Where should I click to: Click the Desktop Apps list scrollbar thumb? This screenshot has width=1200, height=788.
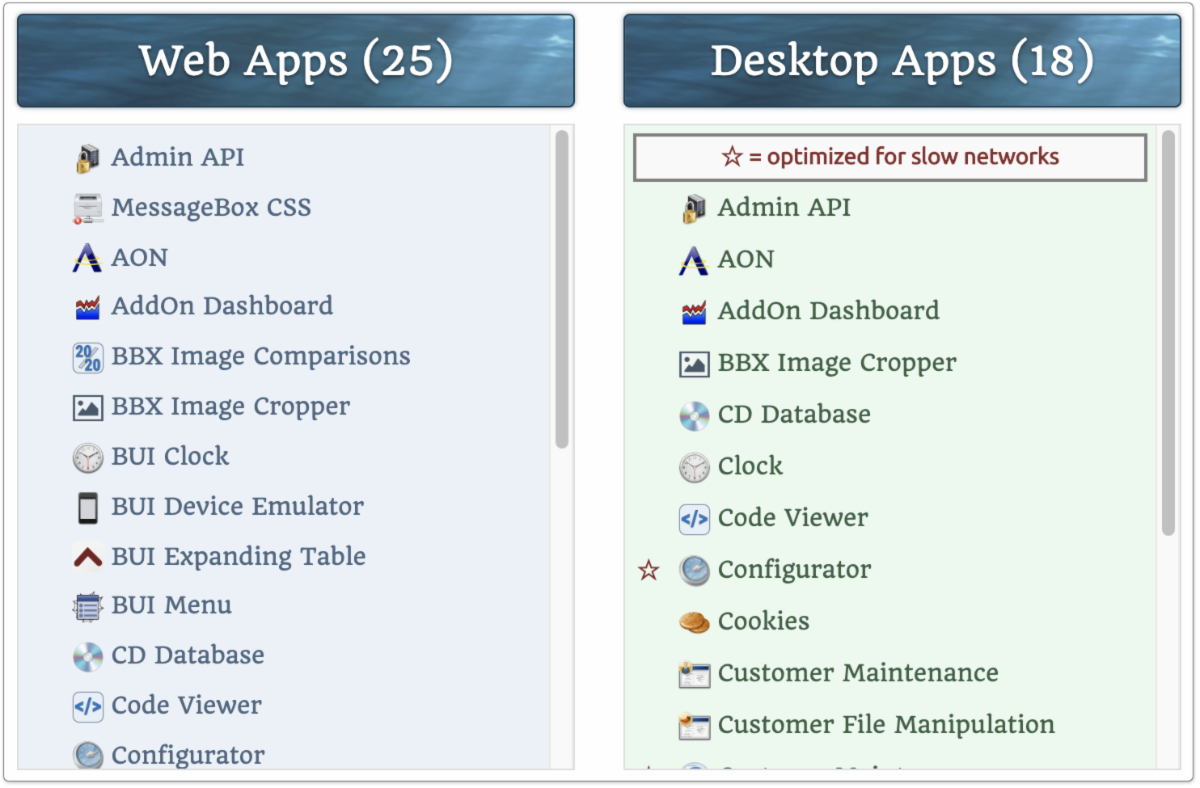[1168, 333]
